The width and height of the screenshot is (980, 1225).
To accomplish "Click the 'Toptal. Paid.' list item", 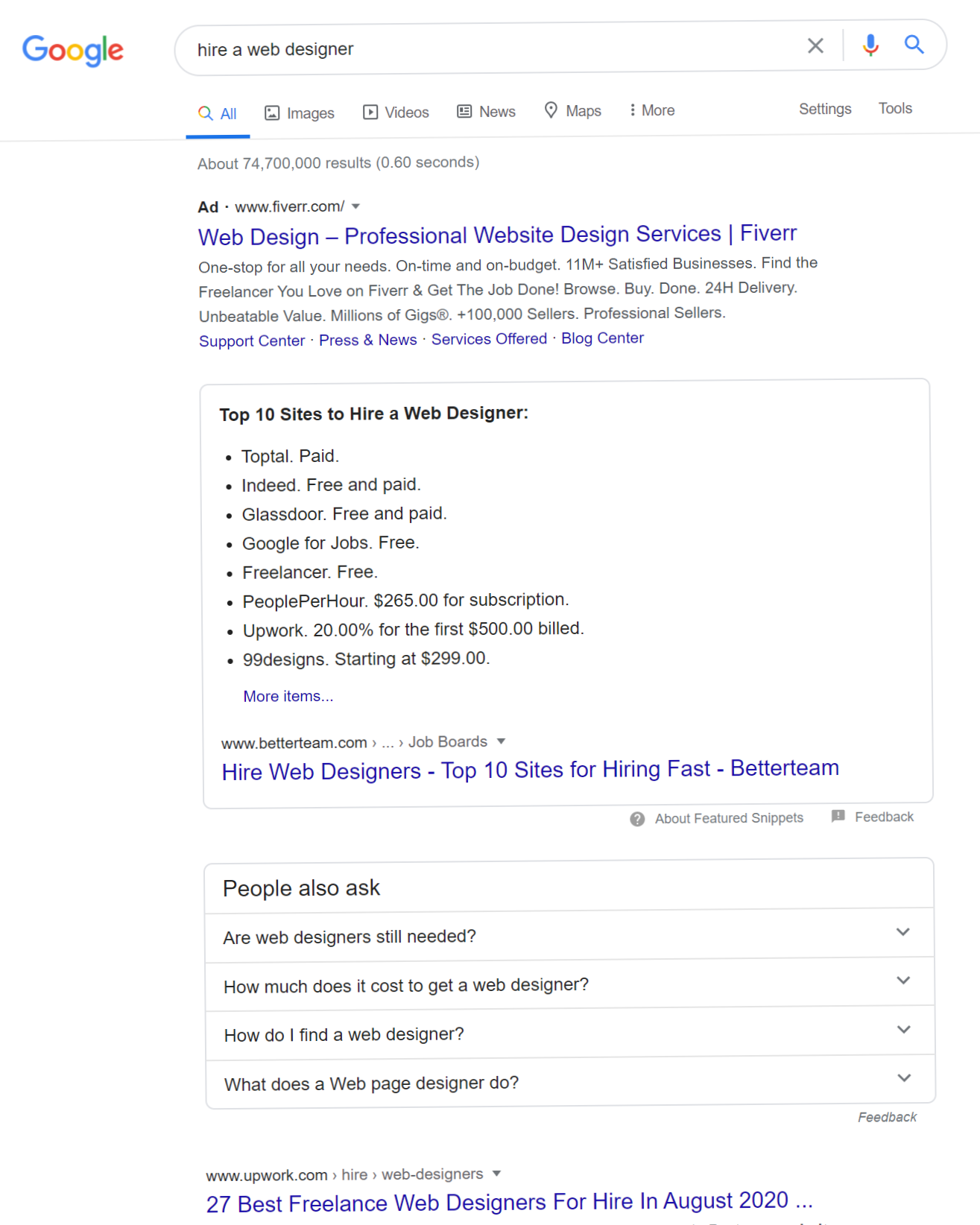I will coord(291,456).
